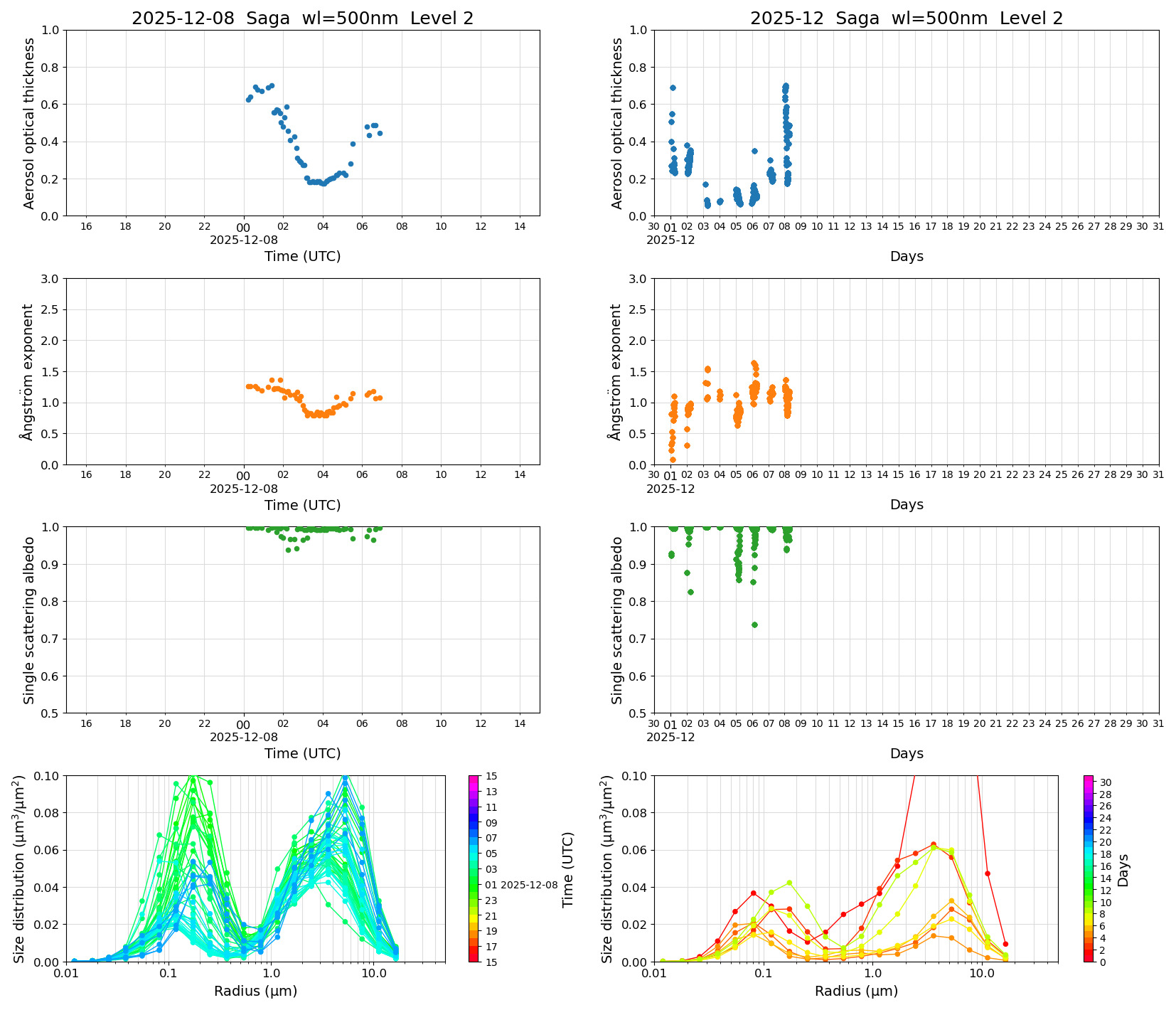Screen dimensions: 1176x1010
Task: Click the "Size distribution" y-axis label of the left bottom plot
Action: point(20,869)
